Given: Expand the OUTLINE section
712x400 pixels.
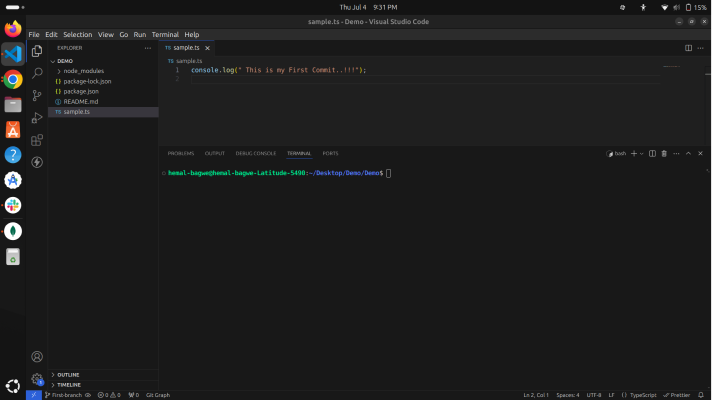Looking at the screenshot, I should pyautogui.click(x=68, y=375).
